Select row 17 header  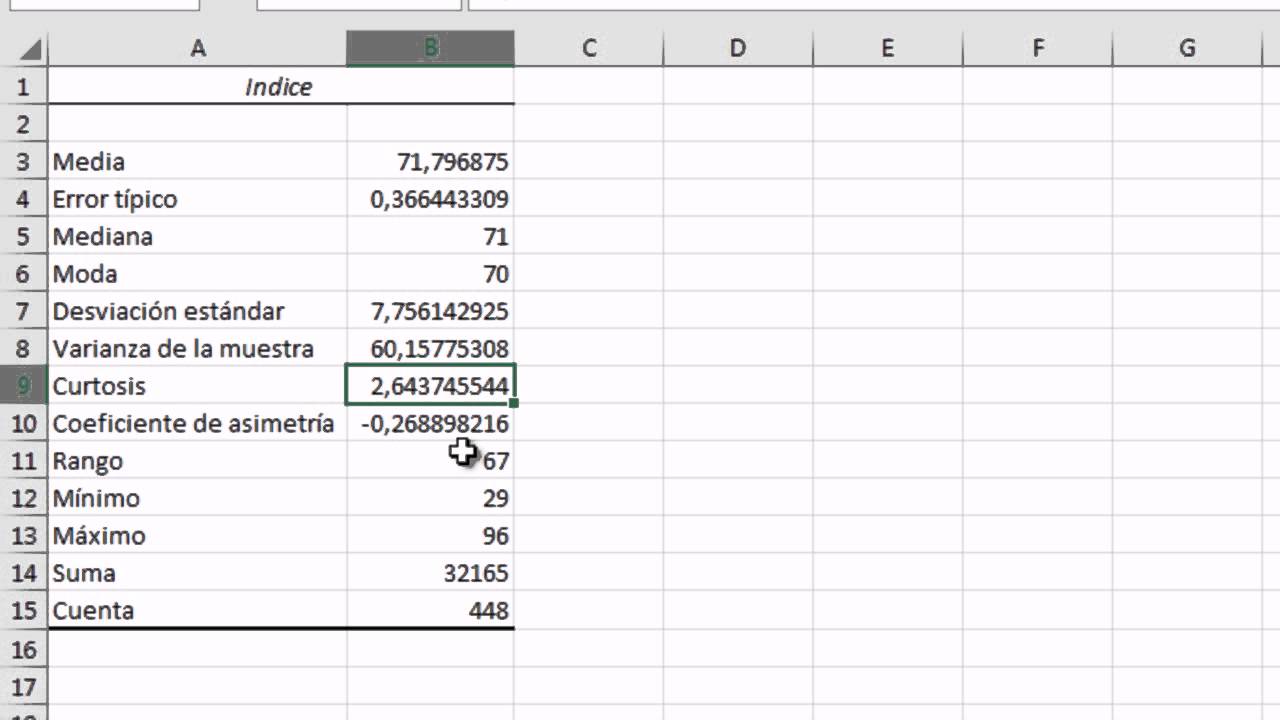(x=23, y=687)
